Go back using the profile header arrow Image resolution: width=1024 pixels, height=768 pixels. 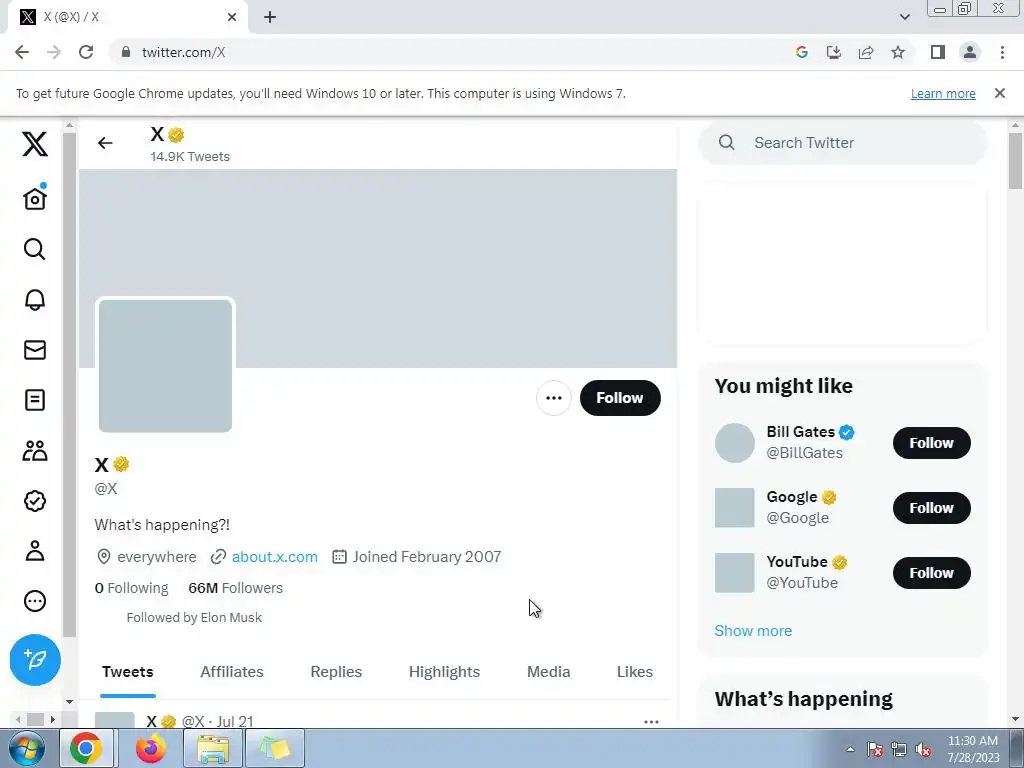[x=105, y=143]
